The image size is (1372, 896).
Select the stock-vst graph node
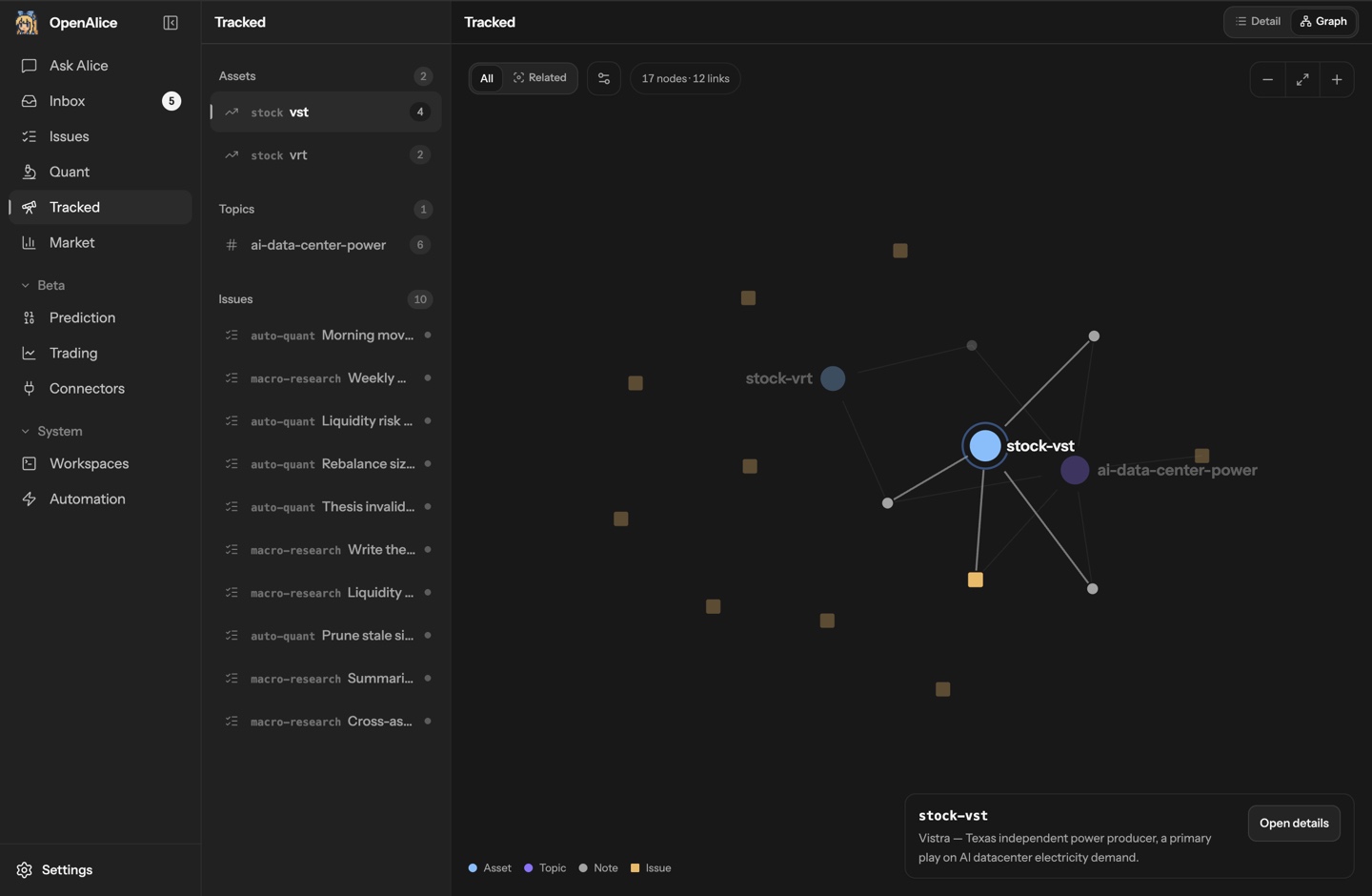[x=984, y=445]
